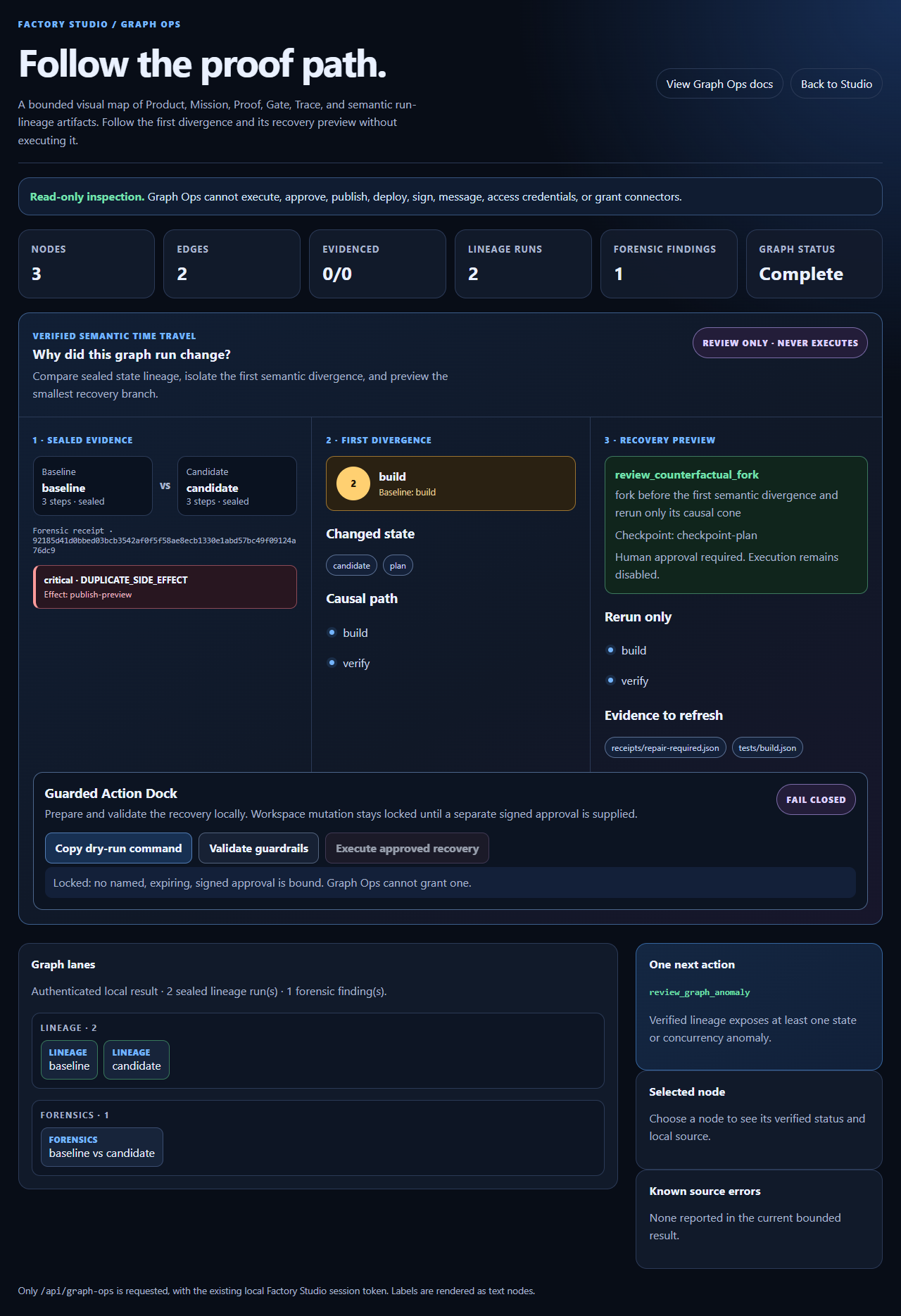Viewport: 901px width, 1316px height.
Task: Click the Known source errors panel
Action: (759, 1219)
